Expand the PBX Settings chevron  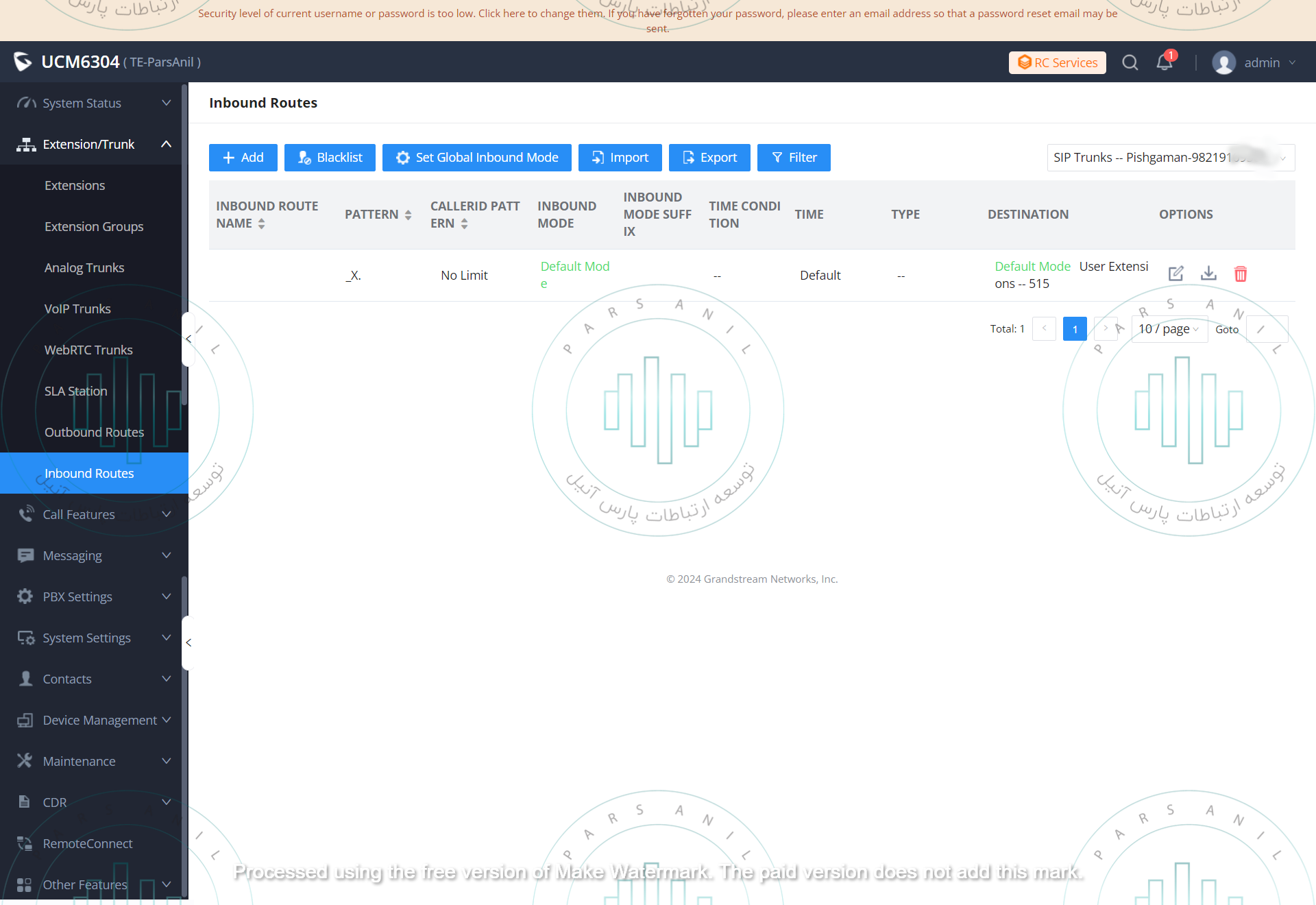166,596
